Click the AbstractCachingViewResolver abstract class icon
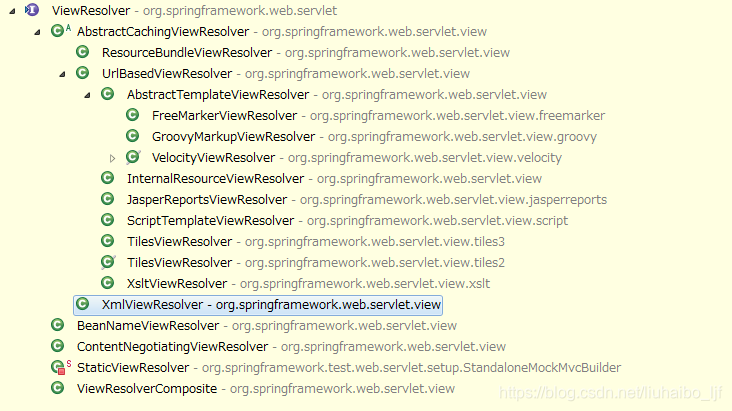The width and height of the screenshot is (732, 411). pos(60,31)
